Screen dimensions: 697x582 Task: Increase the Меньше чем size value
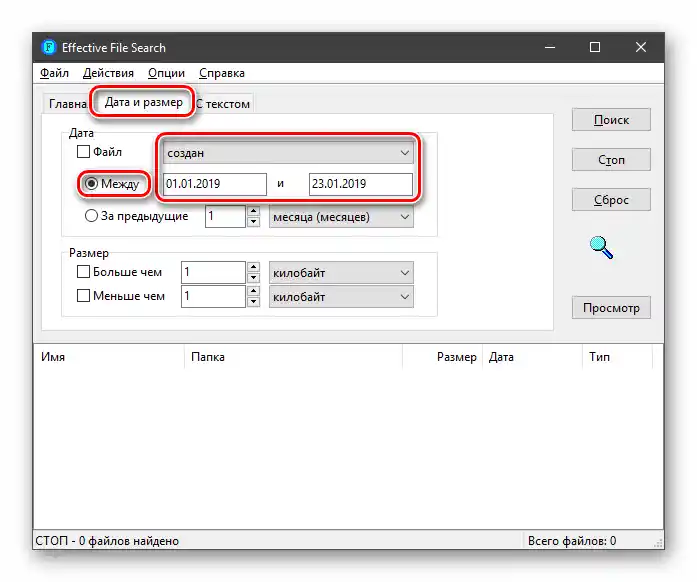click(253, 291)
